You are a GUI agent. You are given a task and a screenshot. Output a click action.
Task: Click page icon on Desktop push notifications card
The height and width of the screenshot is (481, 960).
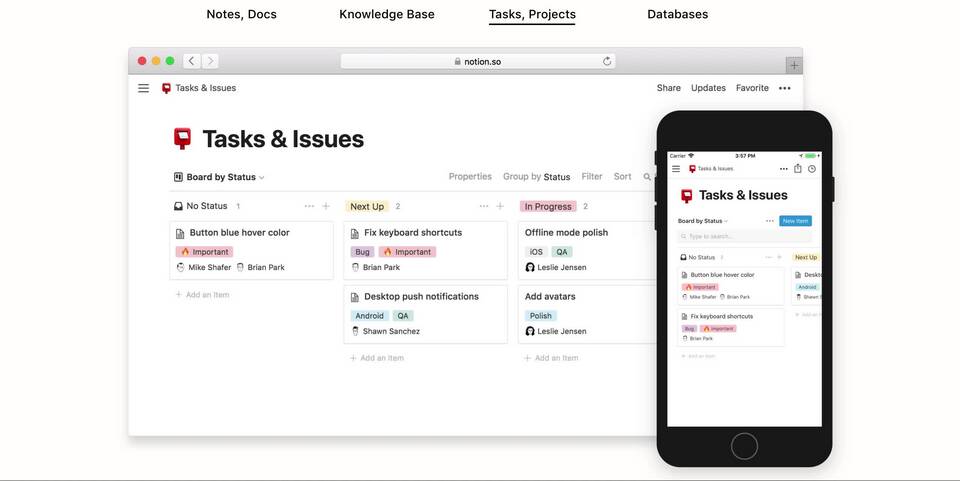click(354, 297)
